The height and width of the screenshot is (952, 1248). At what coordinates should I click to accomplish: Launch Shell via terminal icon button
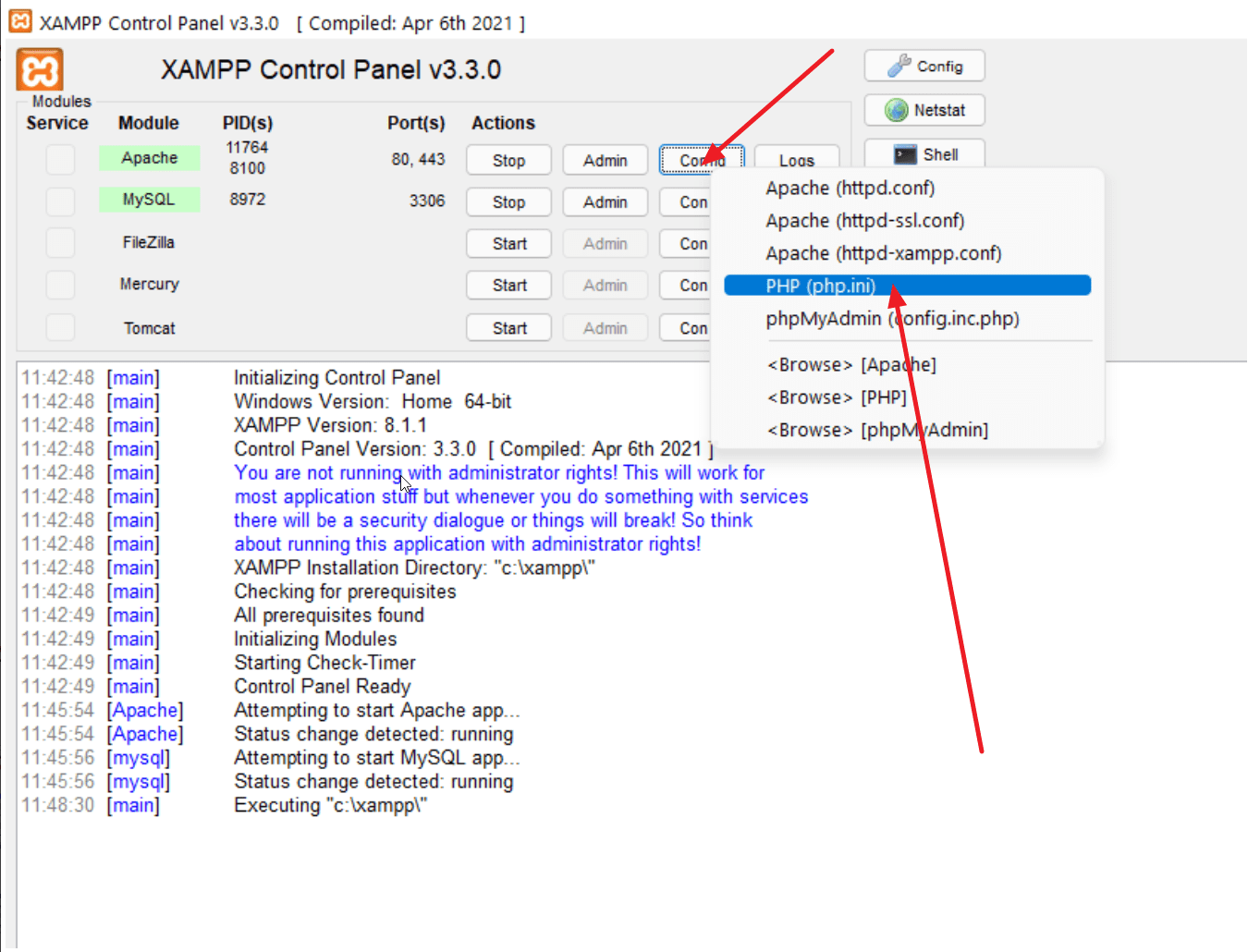click(924, 154)
